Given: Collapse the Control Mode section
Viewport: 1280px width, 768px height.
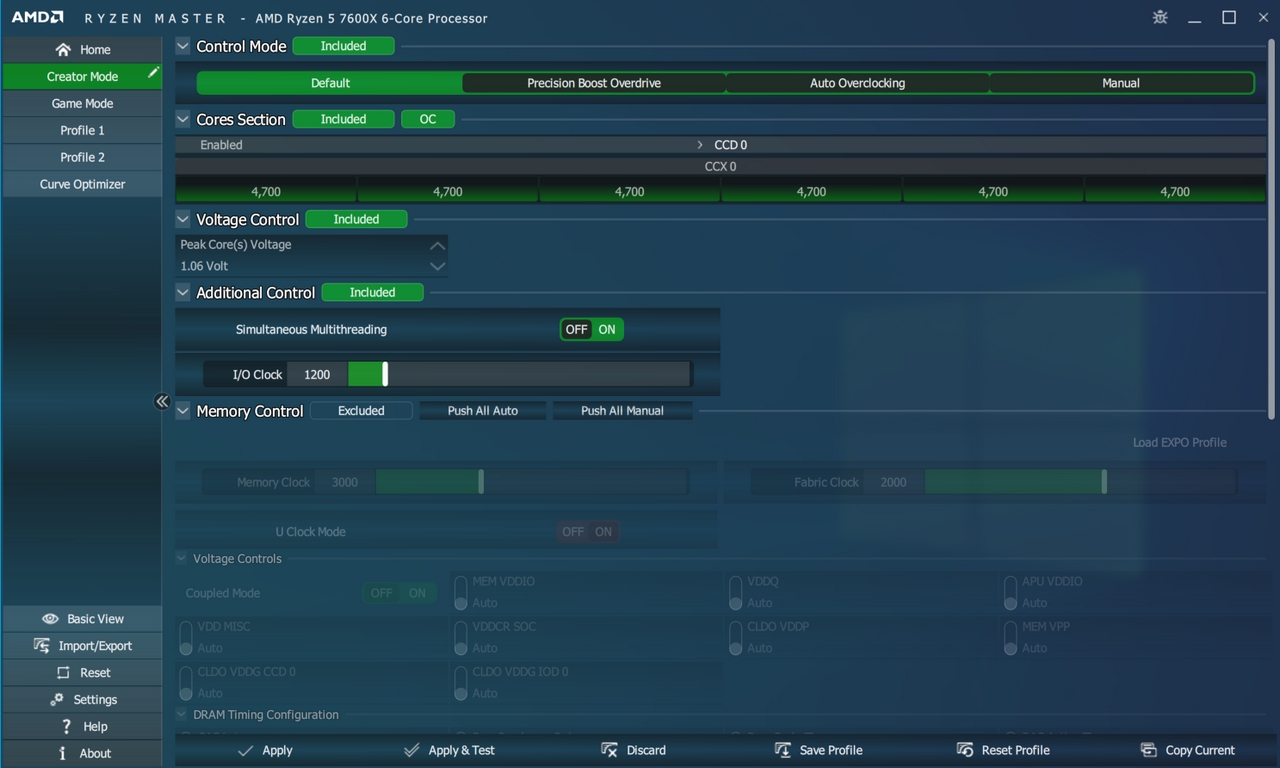Looking at the screenshot, I should click(x=183, y=46).
